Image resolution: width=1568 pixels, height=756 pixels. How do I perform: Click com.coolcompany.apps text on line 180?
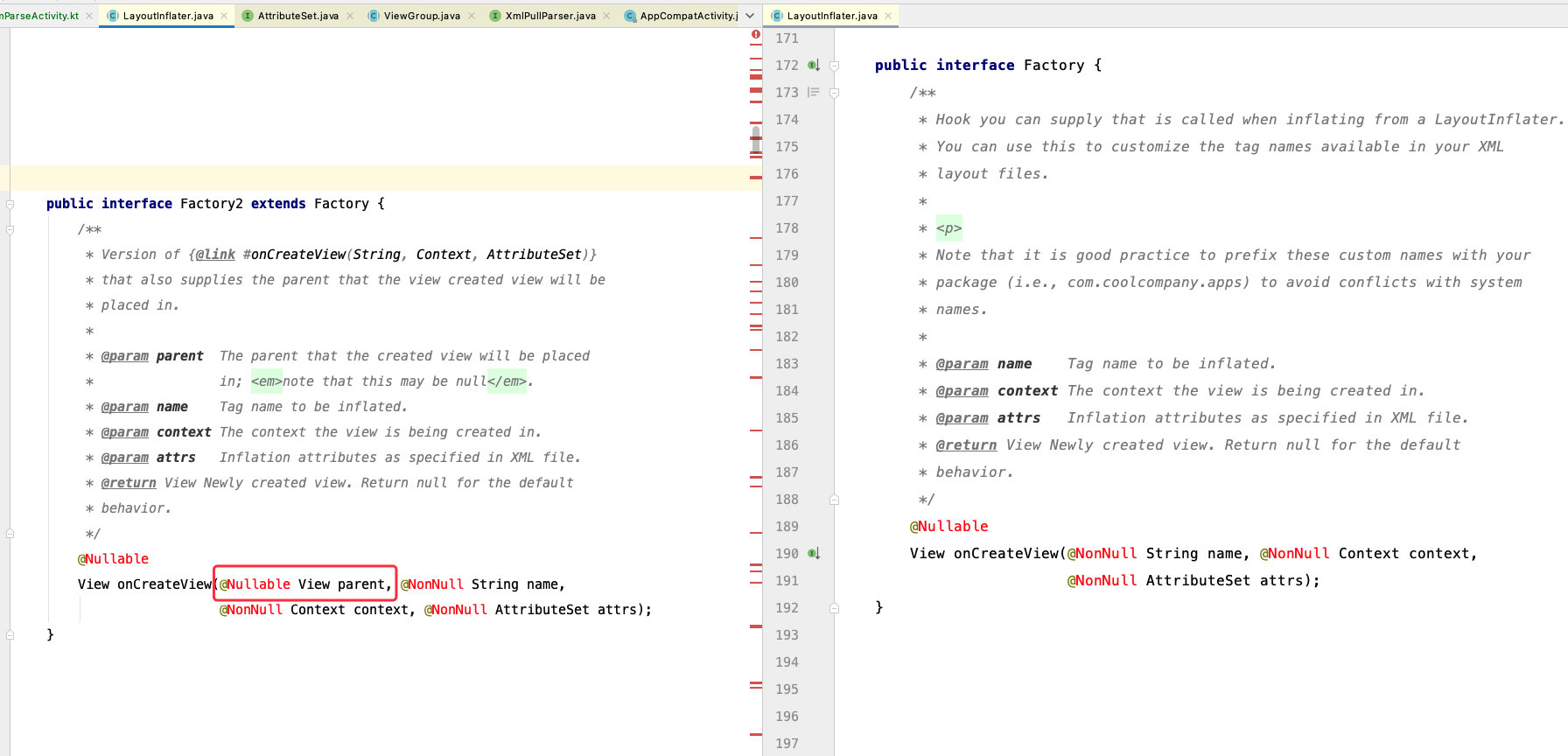point(1158,283)
